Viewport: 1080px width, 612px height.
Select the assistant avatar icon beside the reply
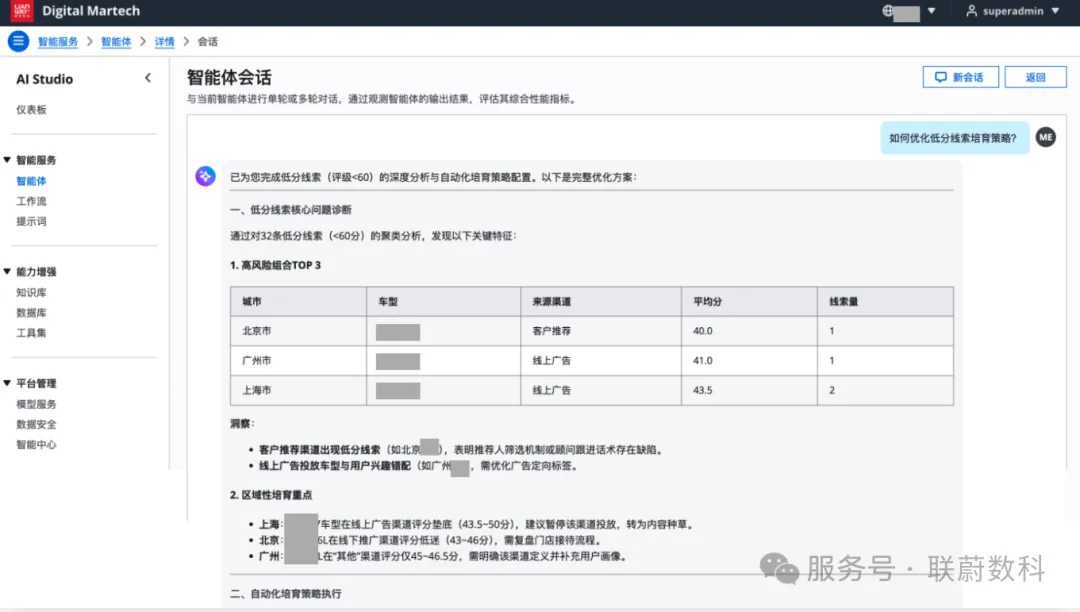tap(204, 175)
